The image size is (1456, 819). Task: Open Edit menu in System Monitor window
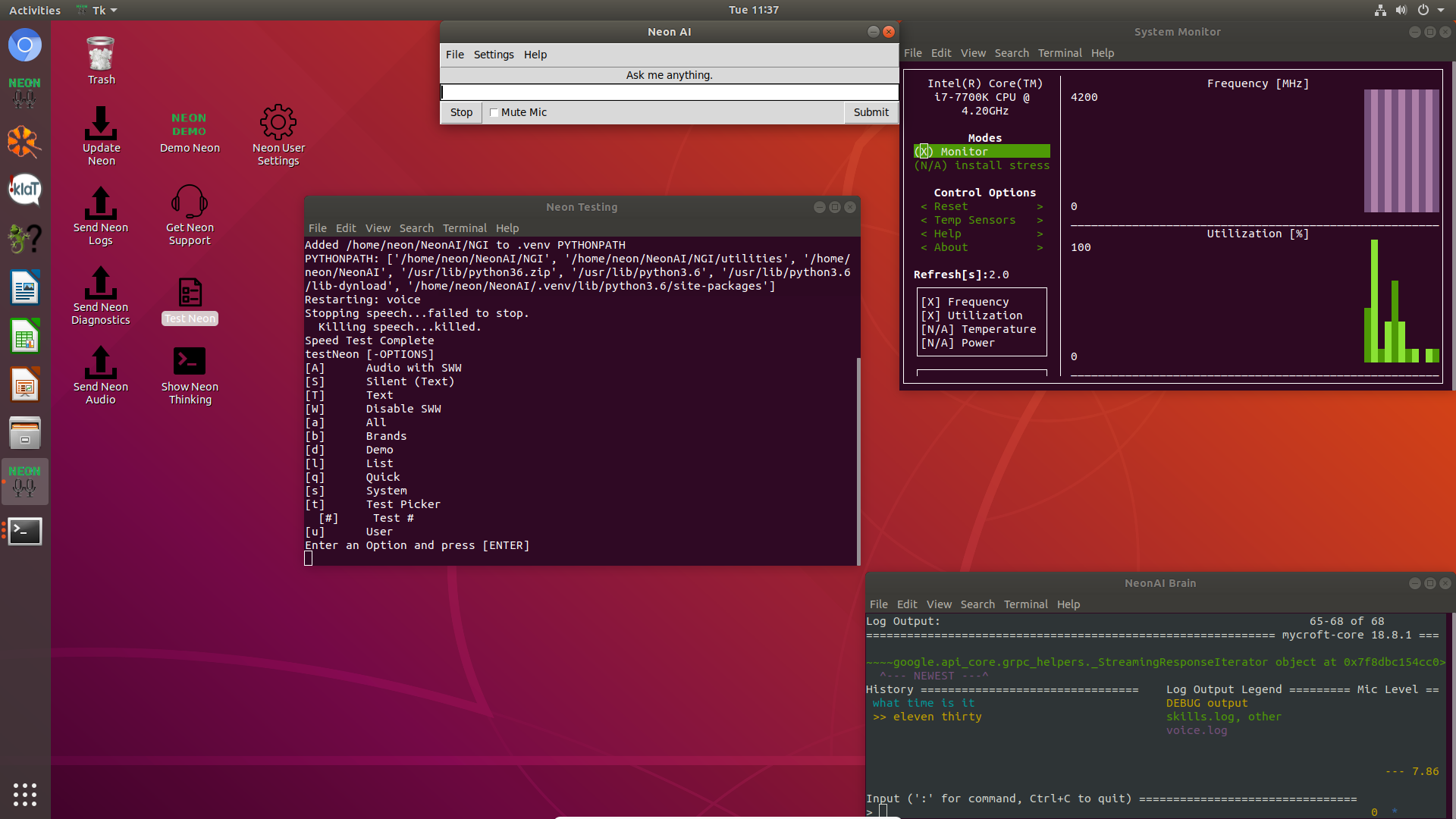point(941,53)
